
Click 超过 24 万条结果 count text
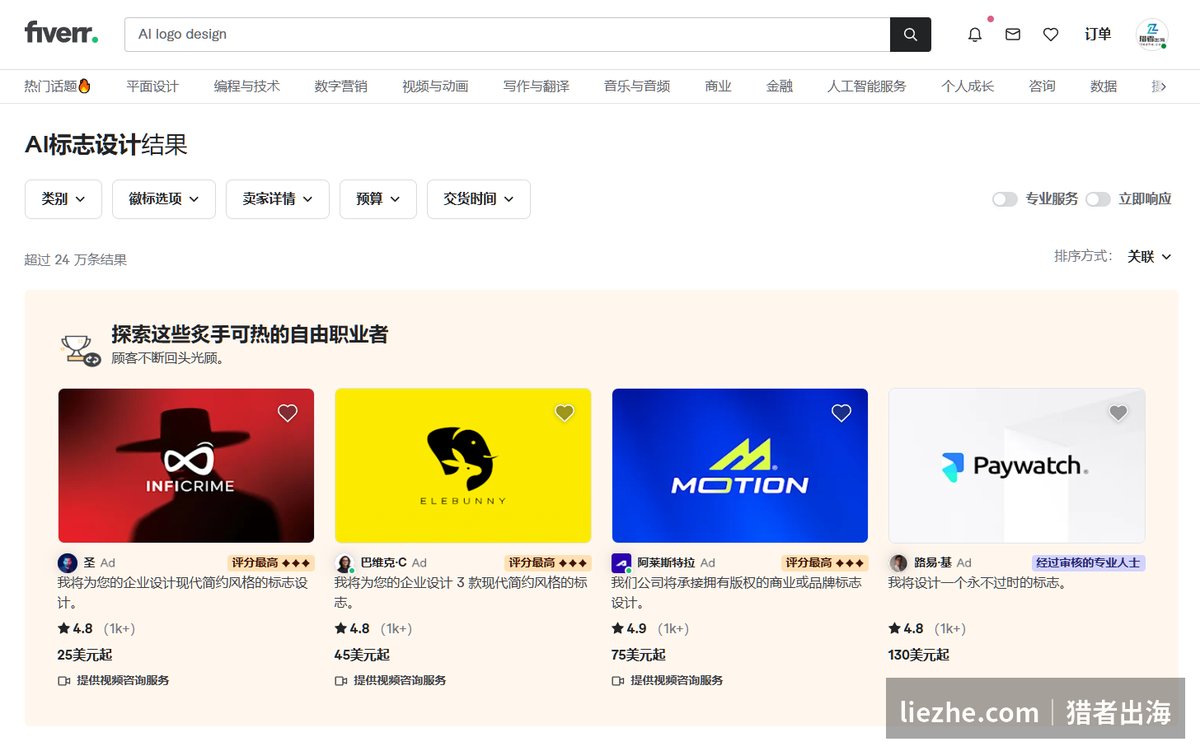(x=76, y=260)
